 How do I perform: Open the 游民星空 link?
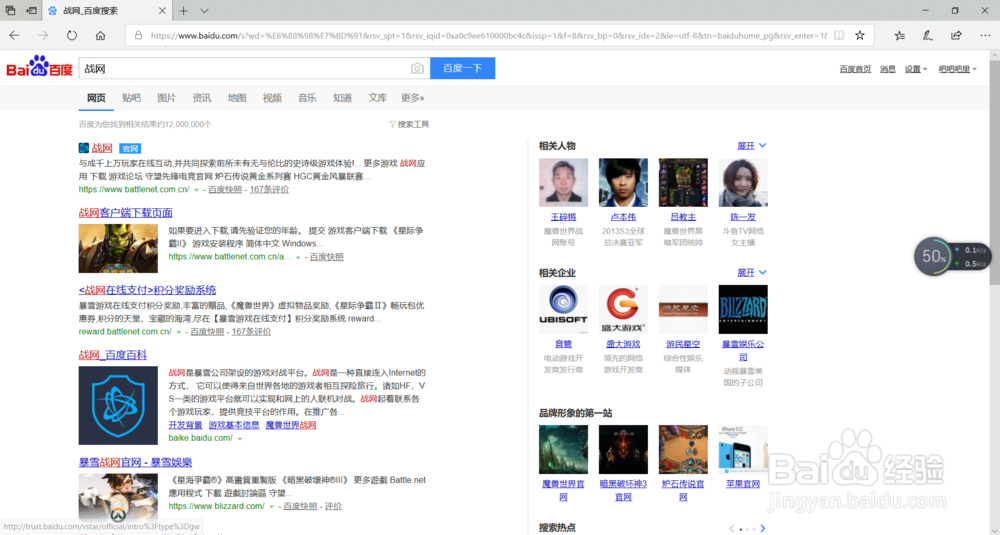[x=683, y=344]
